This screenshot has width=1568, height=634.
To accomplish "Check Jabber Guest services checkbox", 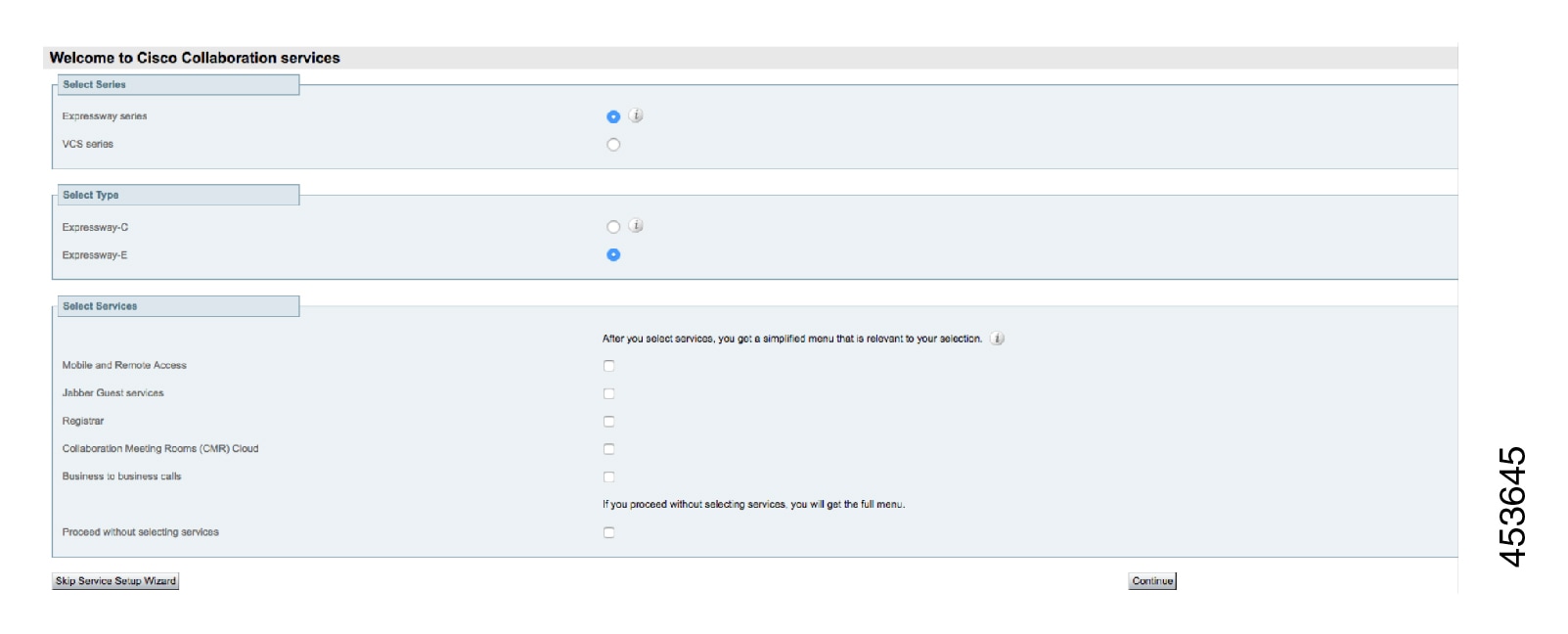I will [x=608, y=393].
